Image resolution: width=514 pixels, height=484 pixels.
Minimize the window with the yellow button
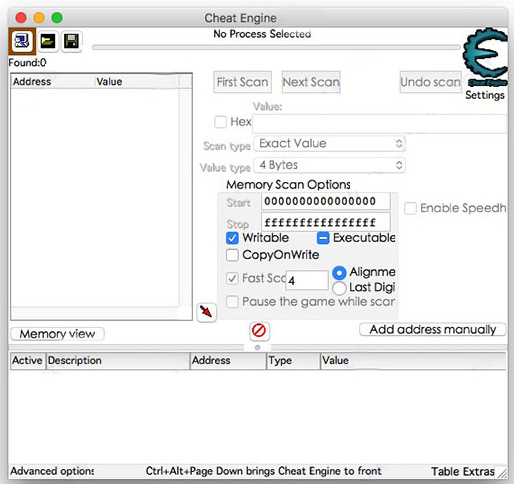coord(39,18)
